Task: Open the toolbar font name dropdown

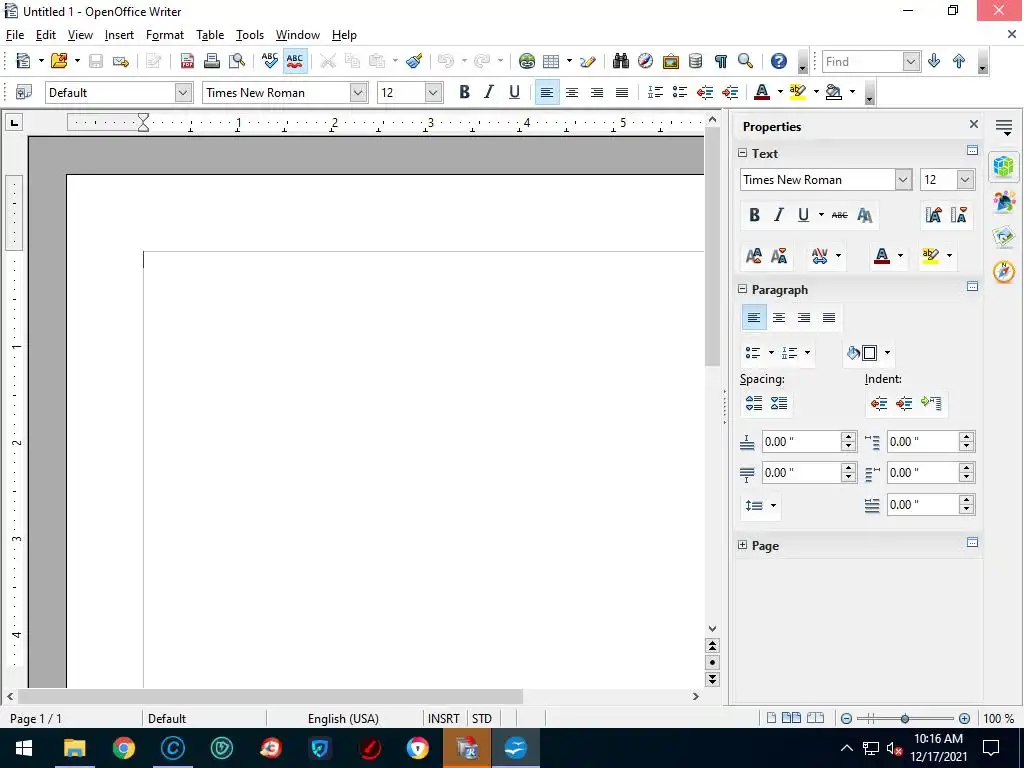Action: click(x=358, y=93)
